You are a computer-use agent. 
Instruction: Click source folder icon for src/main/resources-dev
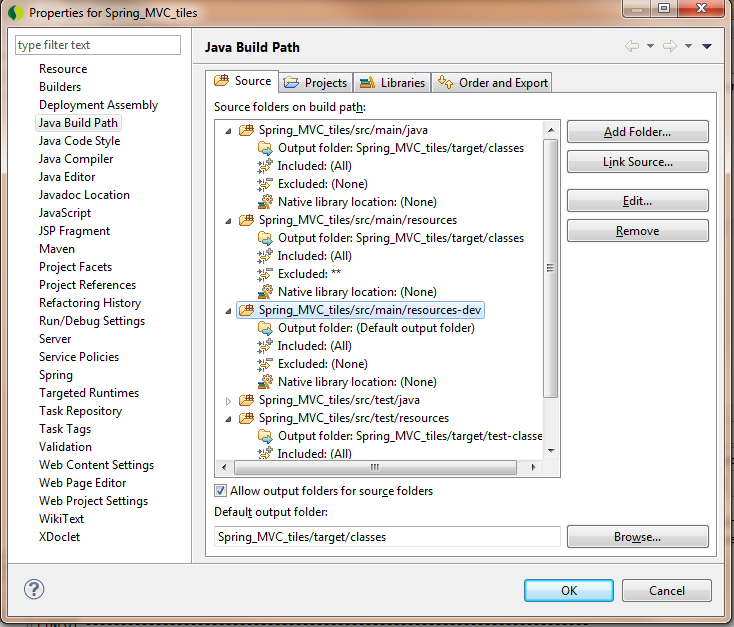click(x=246, y=310)
